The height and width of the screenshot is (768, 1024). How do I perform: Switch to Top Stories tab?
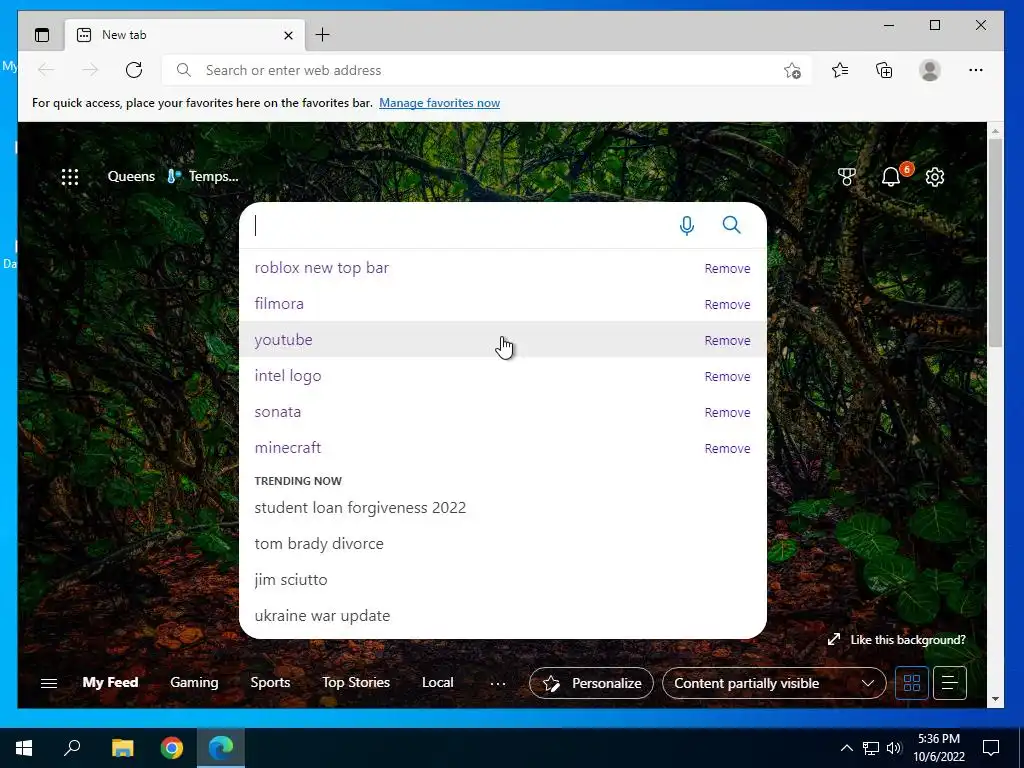click(356, 682)
